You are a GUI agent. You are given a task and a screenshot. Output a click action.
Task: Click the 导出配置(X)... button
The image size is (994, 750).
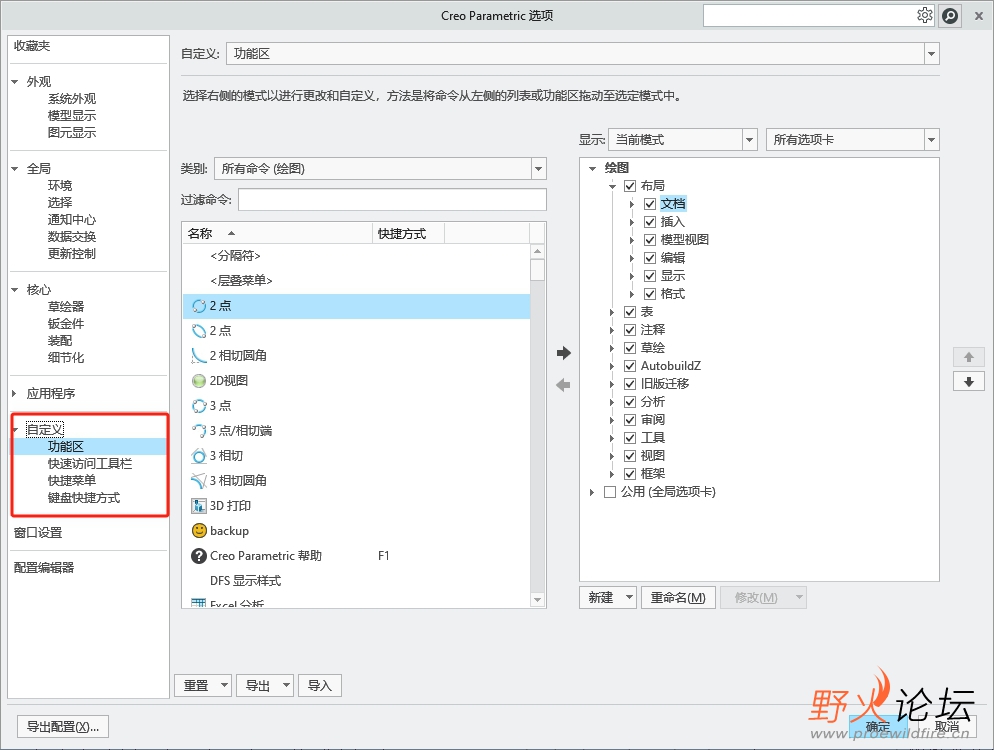[63, 727]
